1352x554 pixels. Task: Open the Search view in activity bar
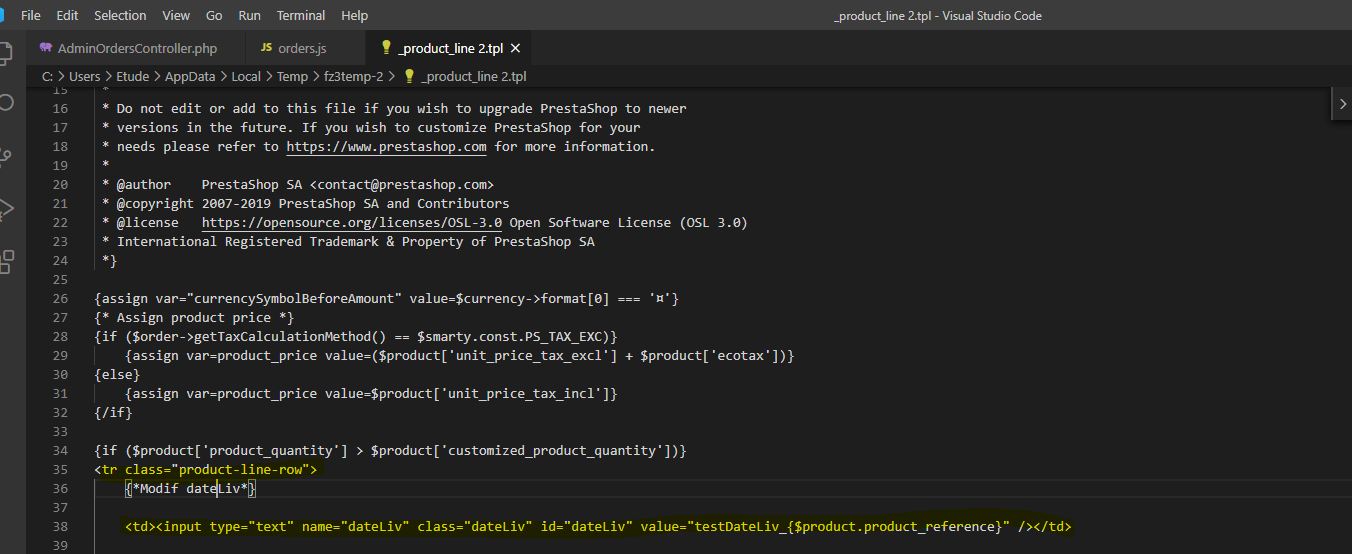tap(6, 104)
